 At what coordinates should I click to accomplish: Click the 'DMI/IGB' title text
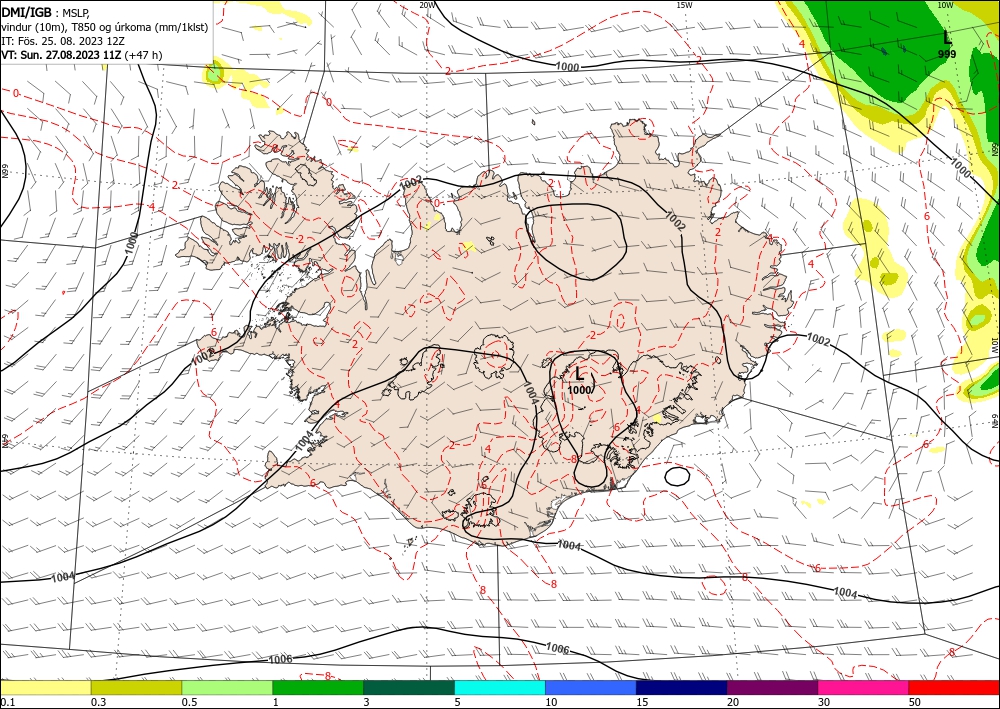pos(27,11)
